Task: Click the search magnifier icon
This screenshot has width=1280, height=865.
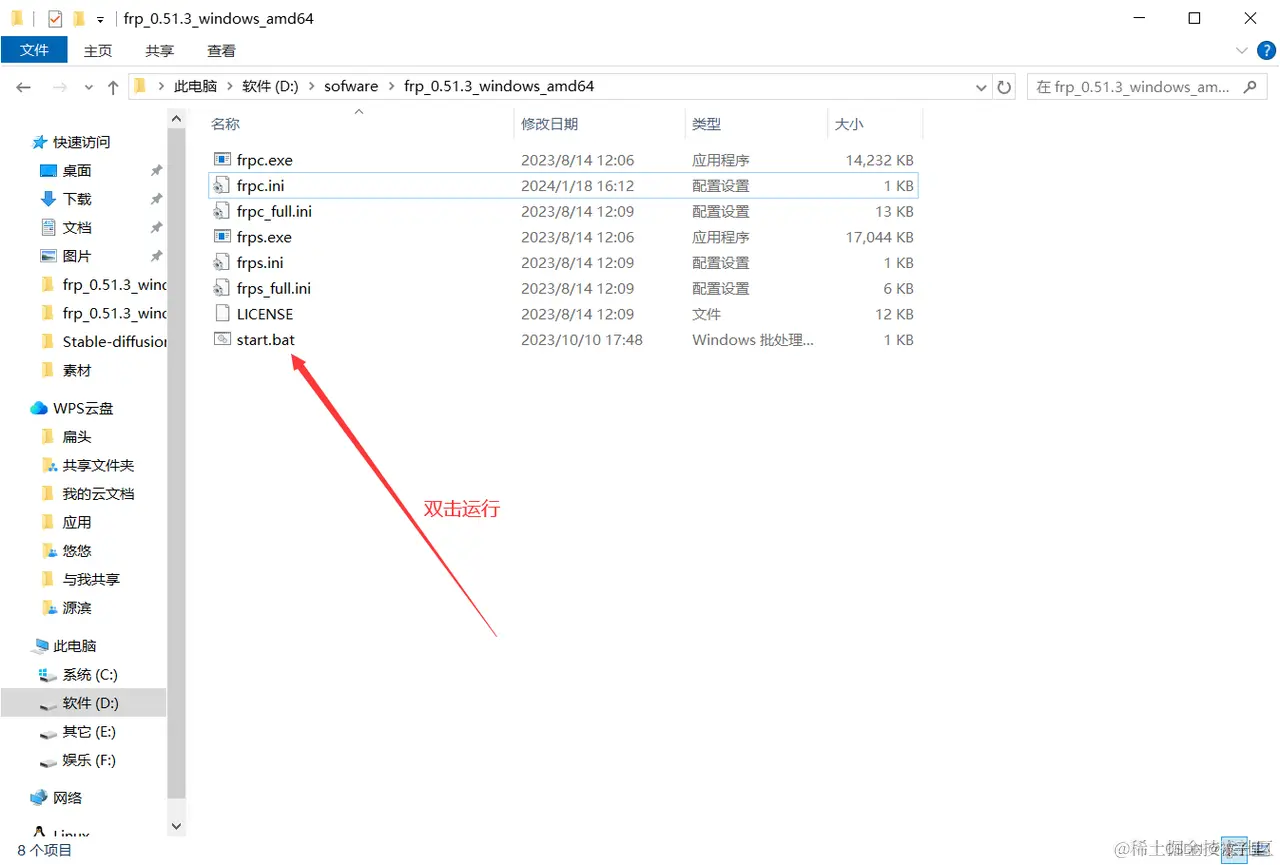Action: tap(1249, 87)
